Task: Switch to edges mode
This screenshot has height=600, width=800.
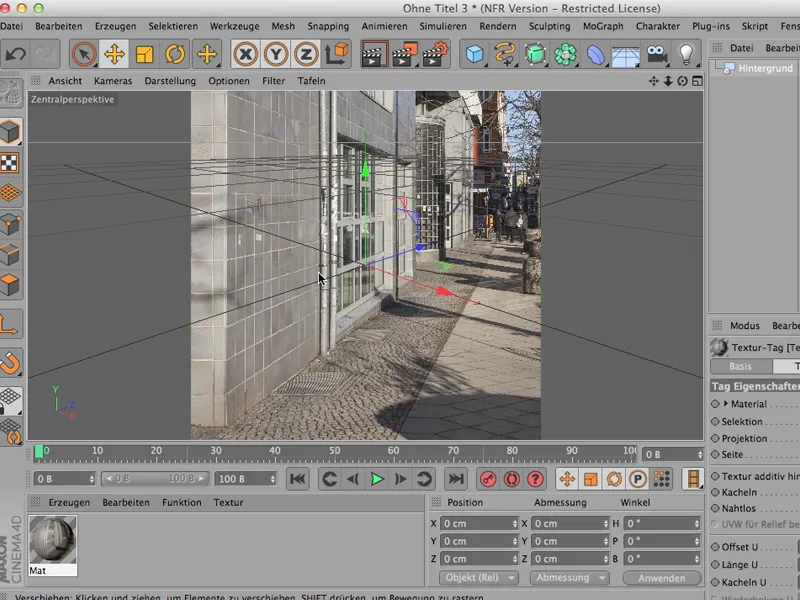Action: pyautogui.click(x=10, y=254)
